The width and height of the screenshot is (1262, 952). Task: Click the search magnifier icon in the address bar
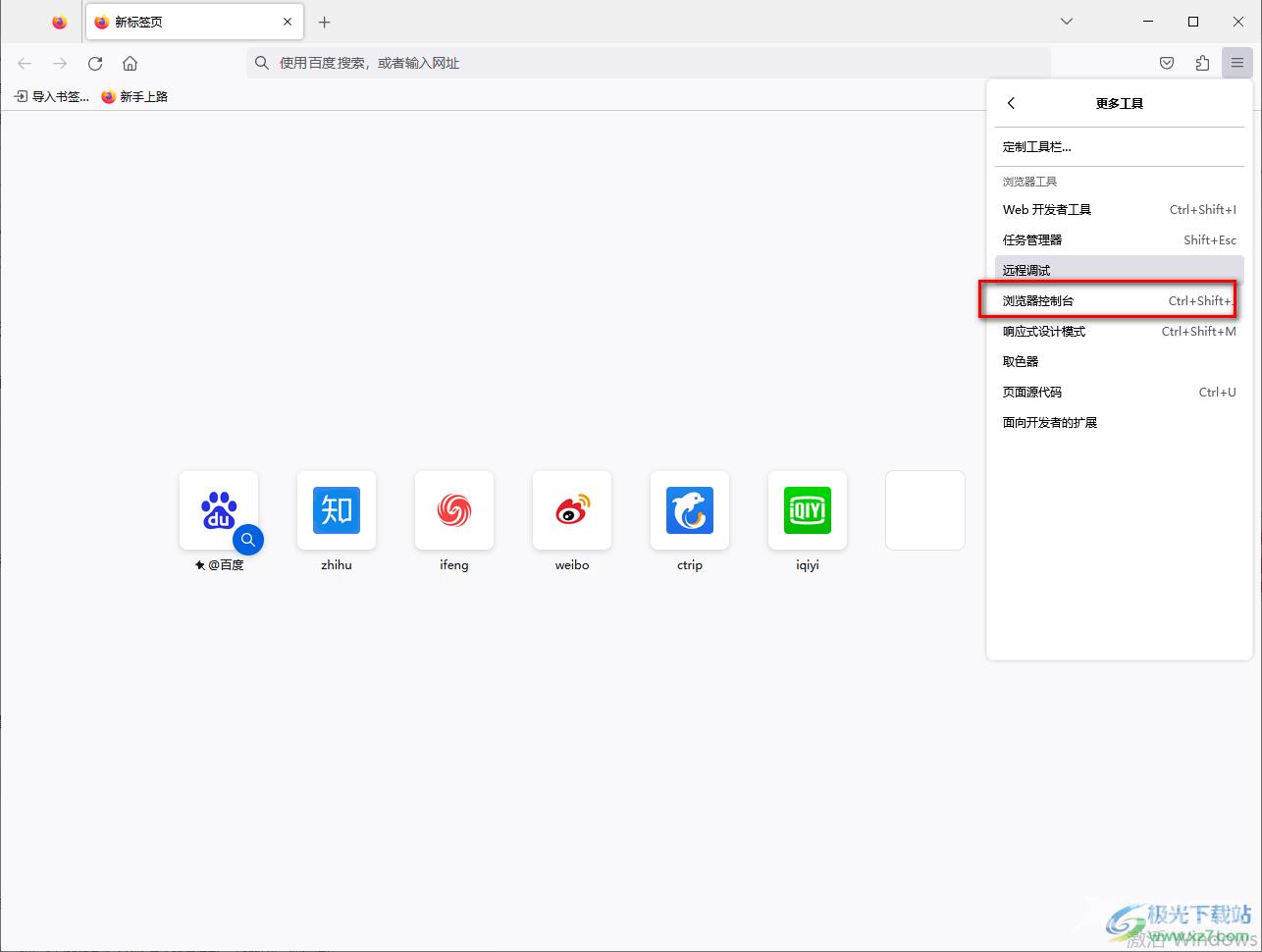[262, 63]
